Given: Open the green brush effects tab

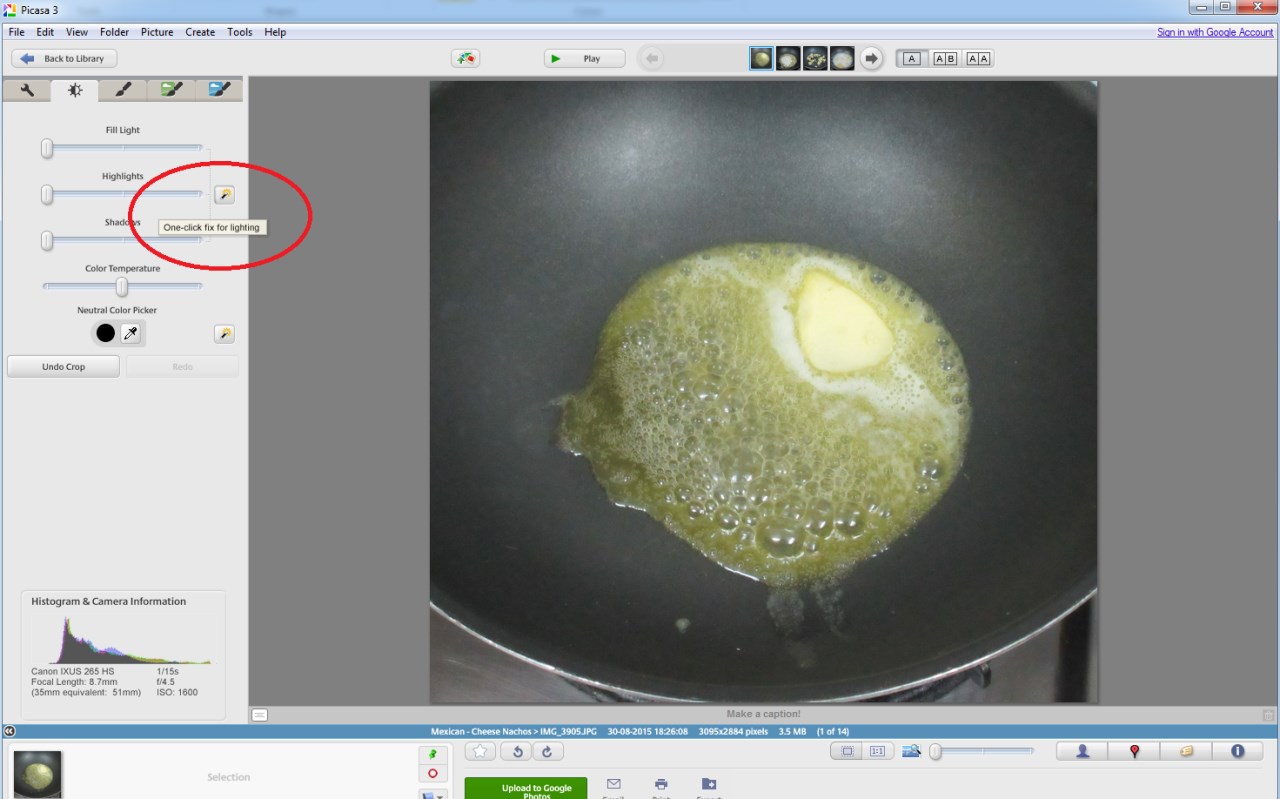Looking at the screenshot, I should tap(171, 90).
